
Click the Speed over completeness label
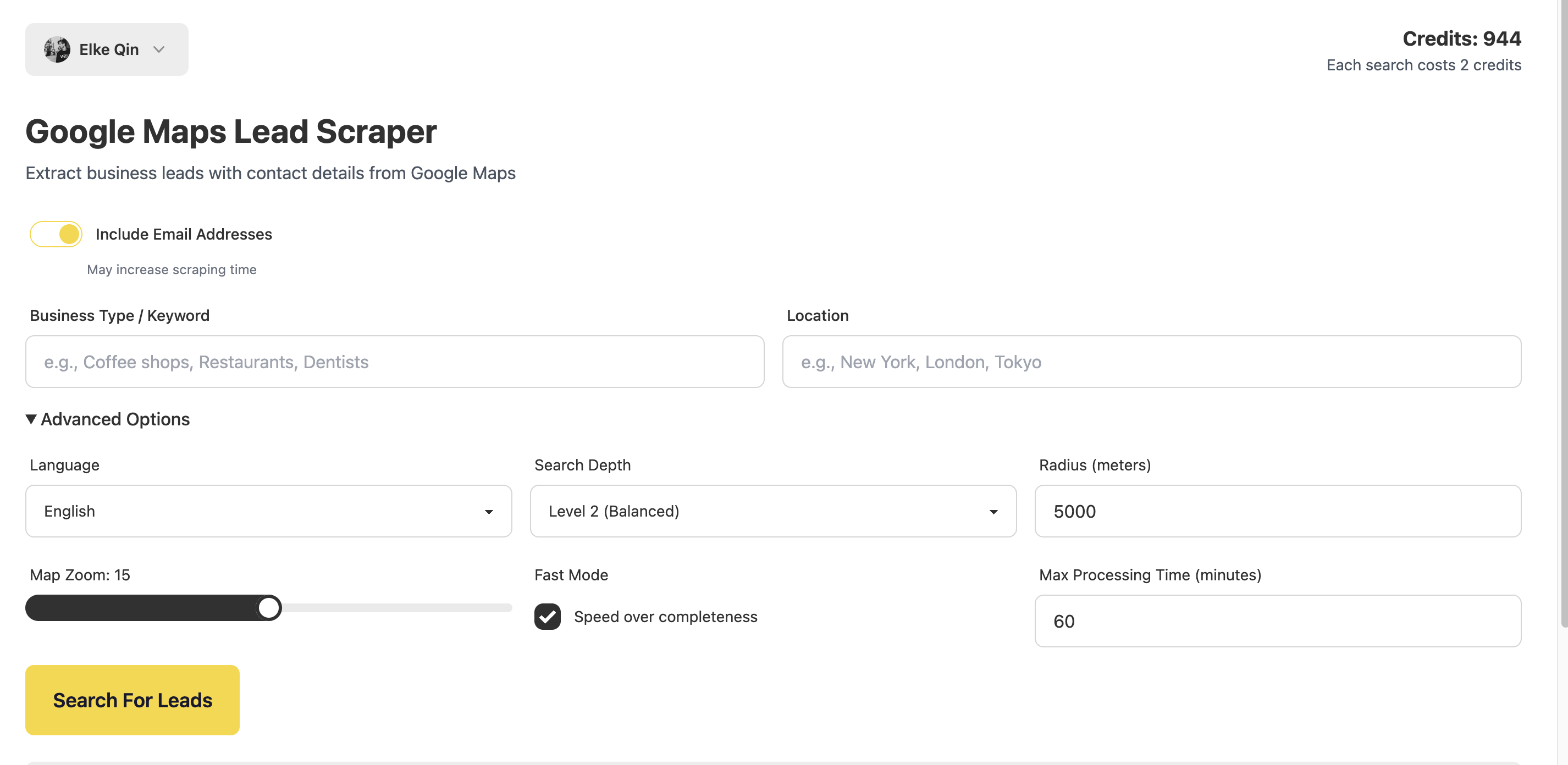pyautogui.click(x=665, y=617)
